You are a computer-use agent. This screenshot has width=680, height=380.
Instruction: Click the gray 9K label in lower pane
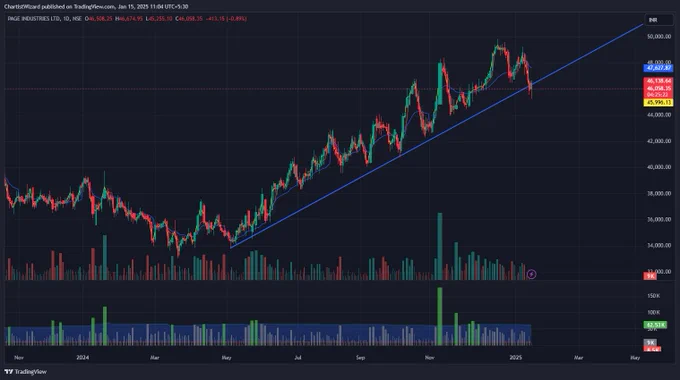coord(650,342)
